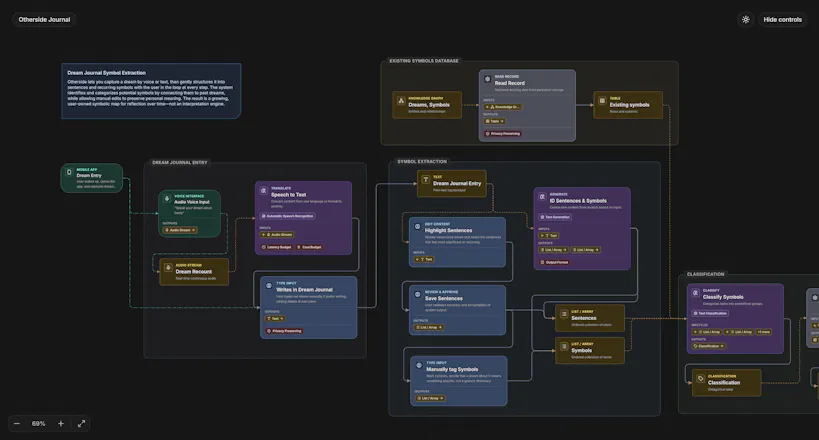Click the tag icon on Classification node
This screenshot has height=440, width=819.
coord(701,378)
